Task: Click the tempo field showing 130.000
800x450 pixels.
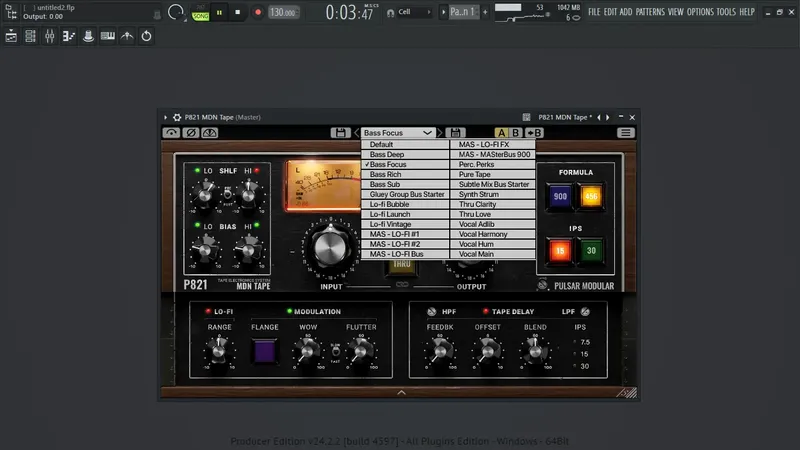Action: (283, 13)
